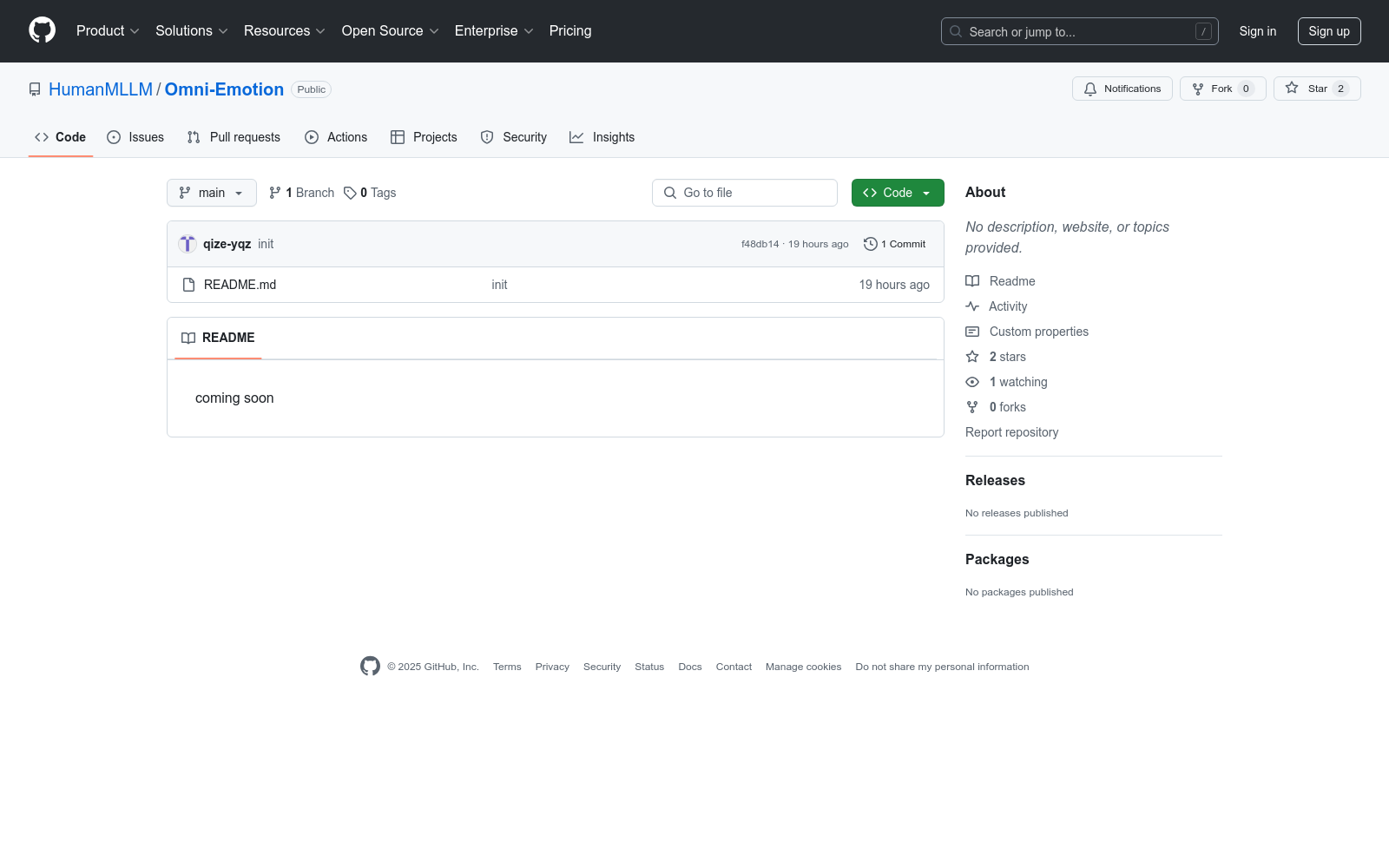Open the README.md file

240,285
